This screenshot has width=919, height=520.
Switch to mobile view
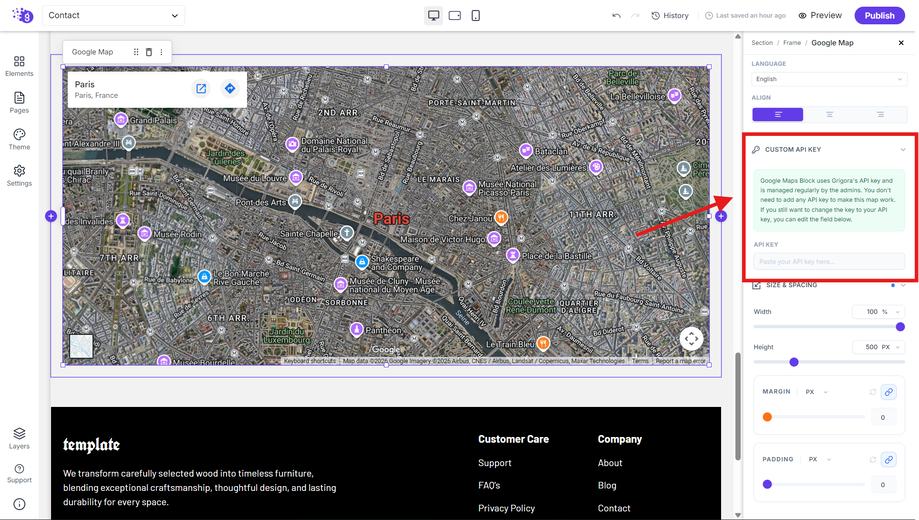click(x=476, y=15)
